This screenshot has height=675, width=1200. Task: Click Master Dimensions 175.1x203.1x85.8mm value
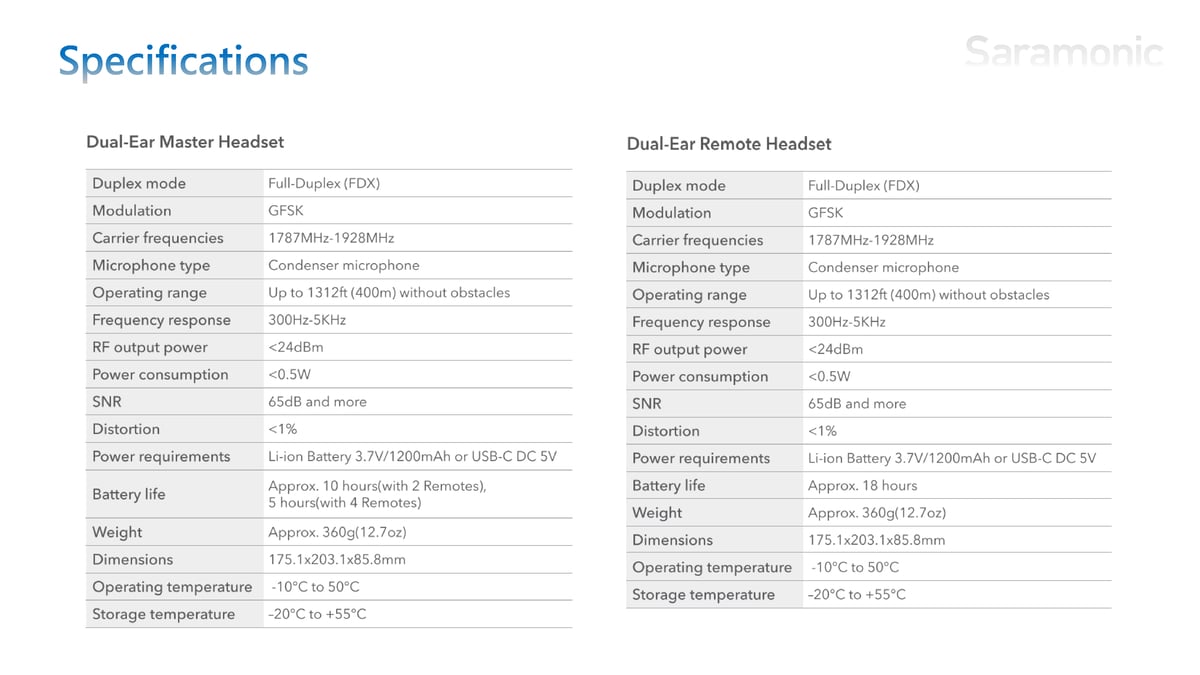tap(337, 559)
